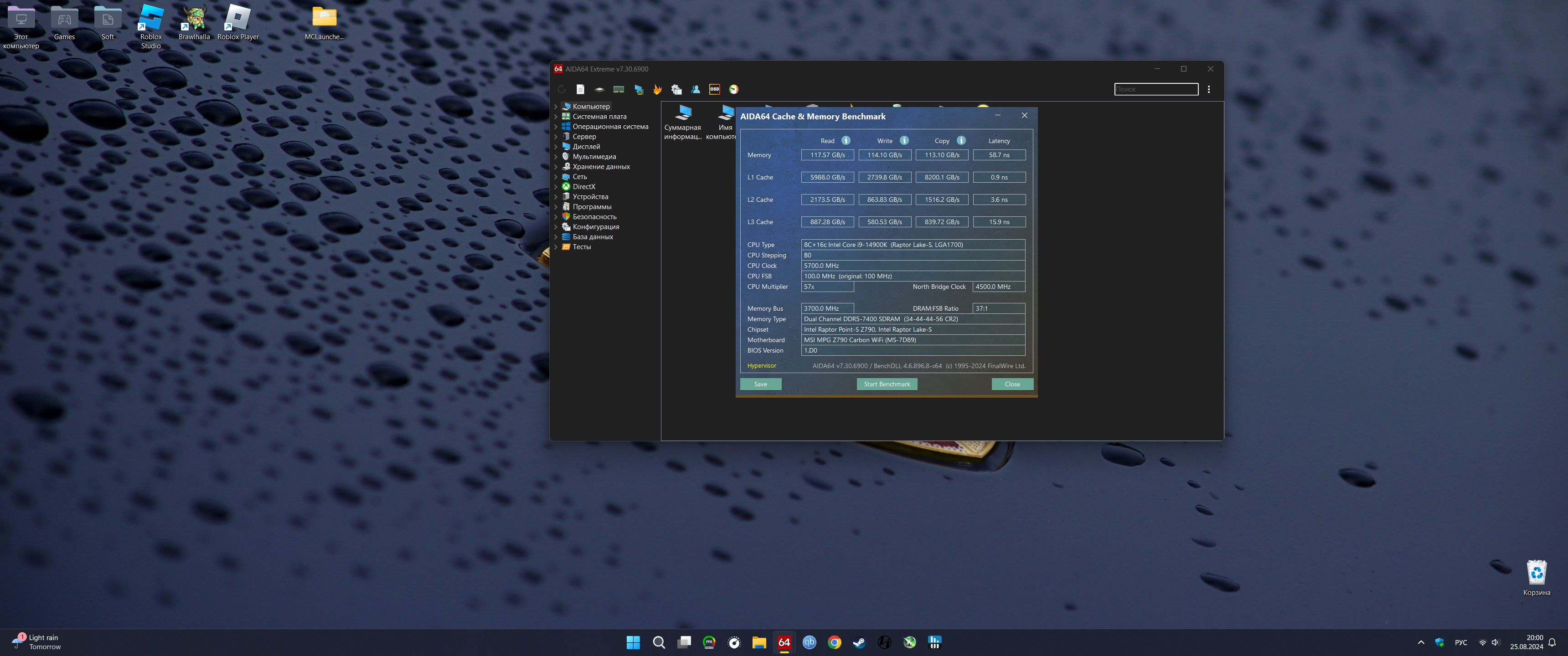Click the Read column info icon
1568x656 pixels.
pyautogui.click(x=846, y=141)
